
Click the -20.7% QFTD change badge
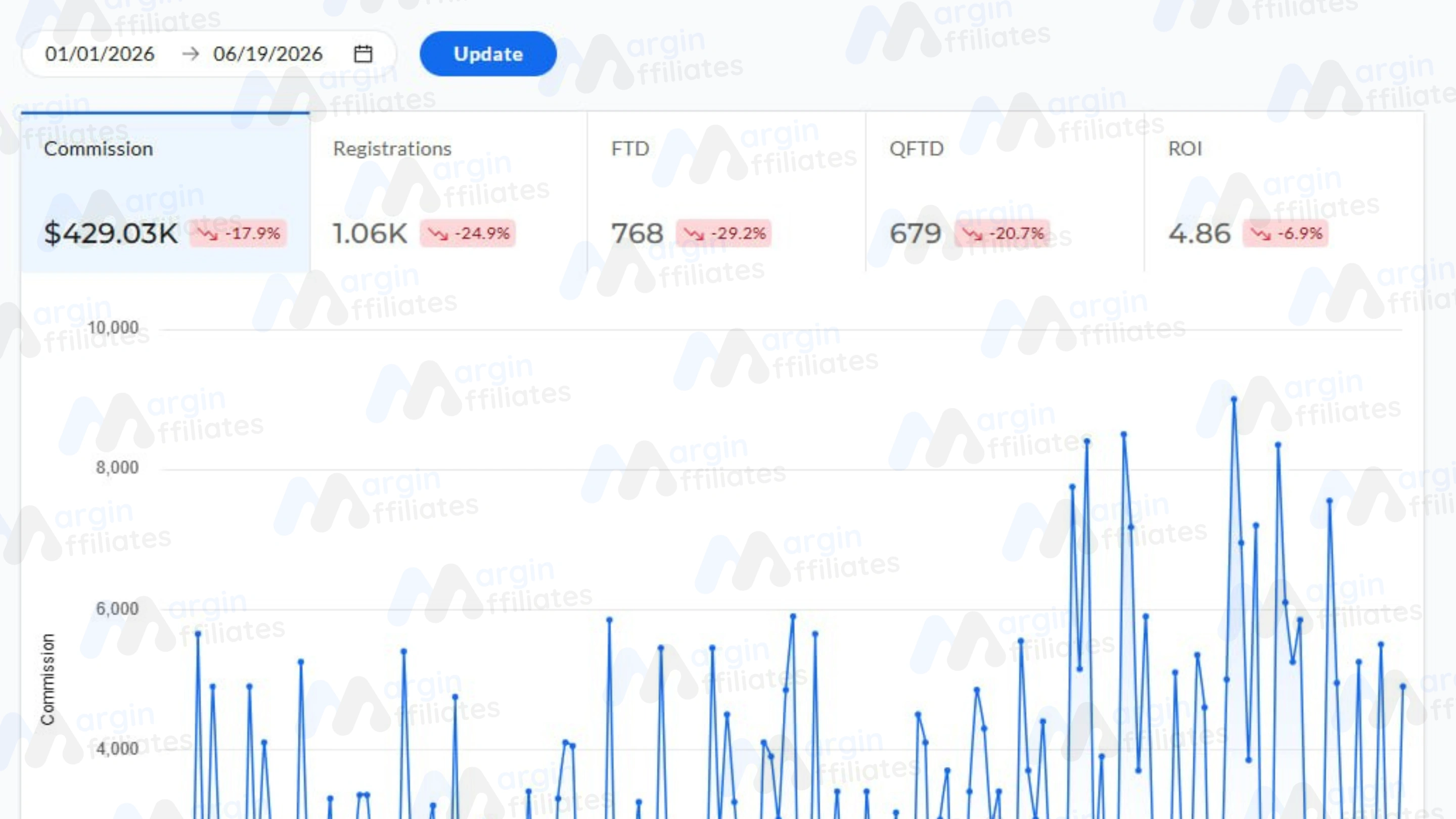point(1002,234)
